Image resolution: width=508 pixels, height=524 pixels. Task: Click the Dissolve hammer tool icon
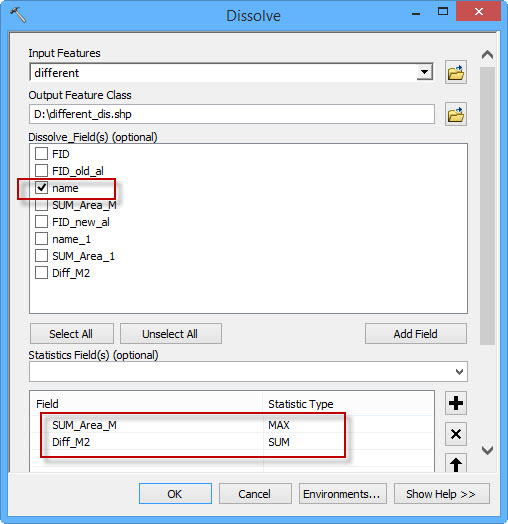coord(18,15)
